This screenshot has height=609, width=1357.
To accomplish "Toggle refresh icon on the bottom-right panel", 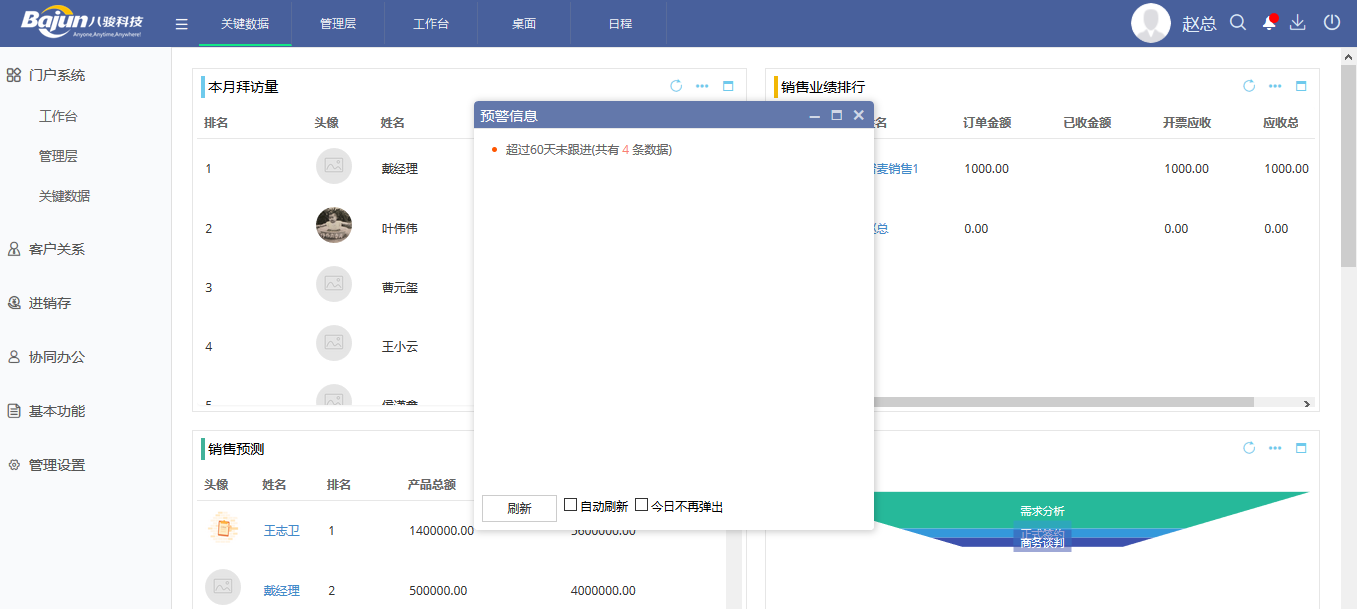I will pyautogui.click(x=1248, y=449).
